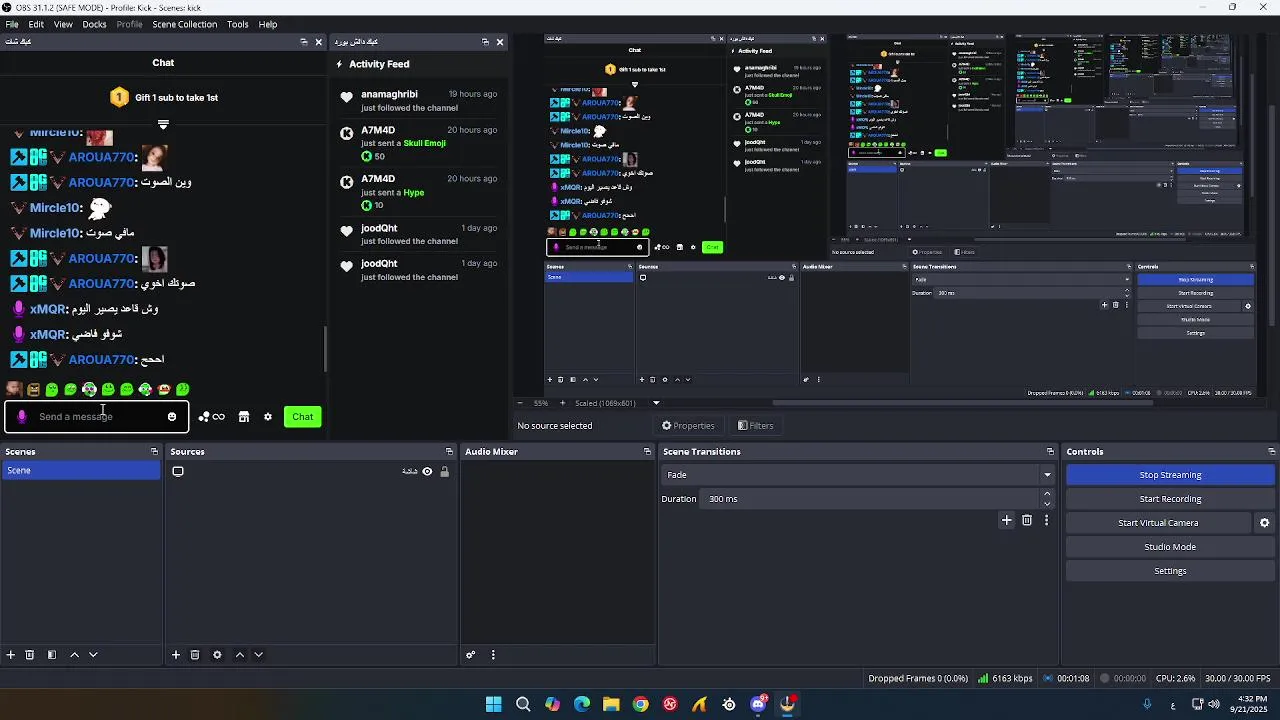Open the File menu
The height and width of the screenshot is (720, 1280).
pos(12,24)
